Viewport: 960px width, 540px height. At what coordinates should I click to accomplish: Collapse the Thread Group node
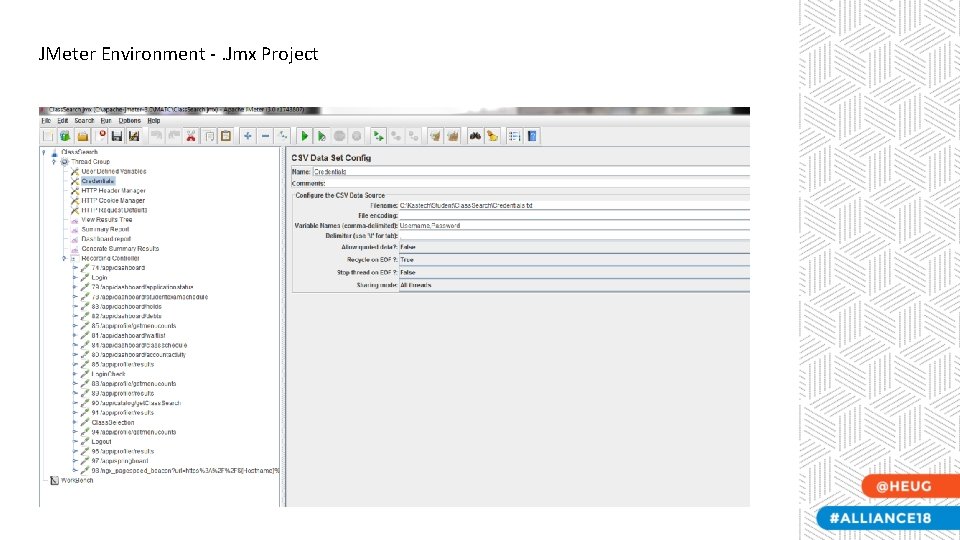[53, 162]
